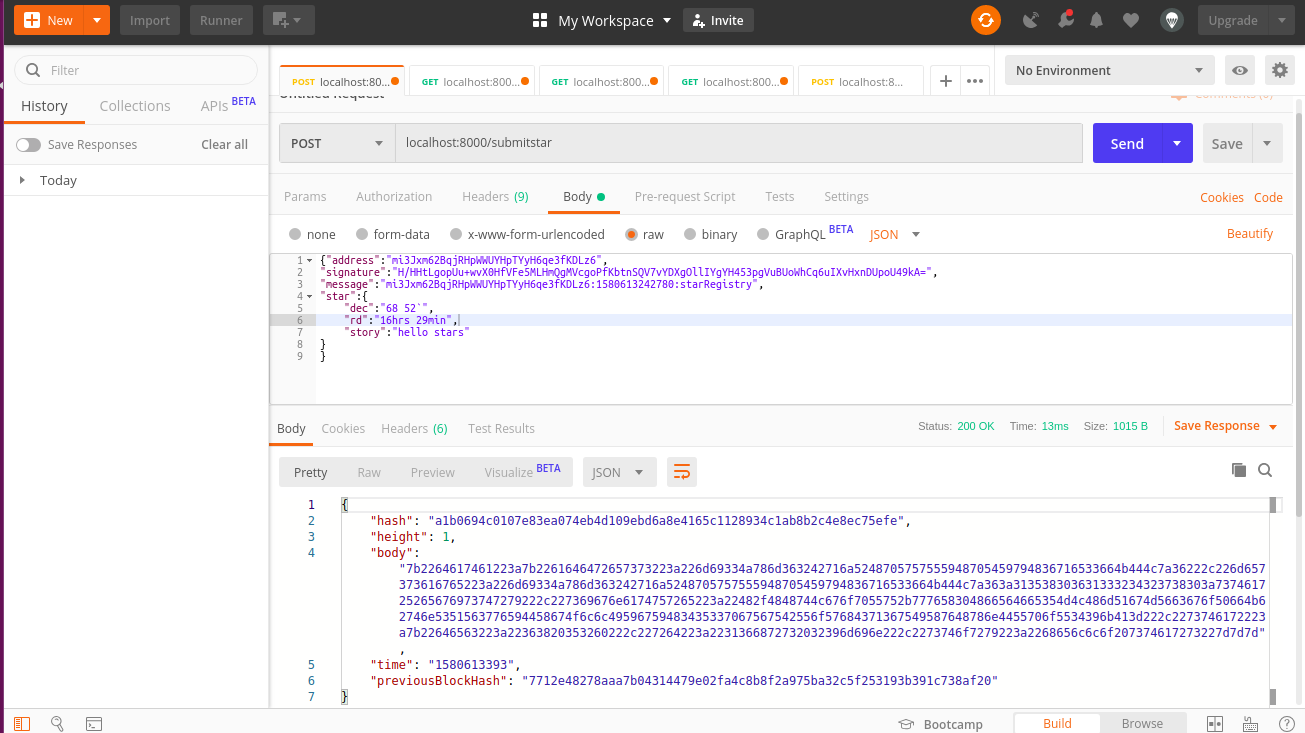Screen dimensions: 1305x733
Task: Click the Invite button
Action: (x=718, y=20)
